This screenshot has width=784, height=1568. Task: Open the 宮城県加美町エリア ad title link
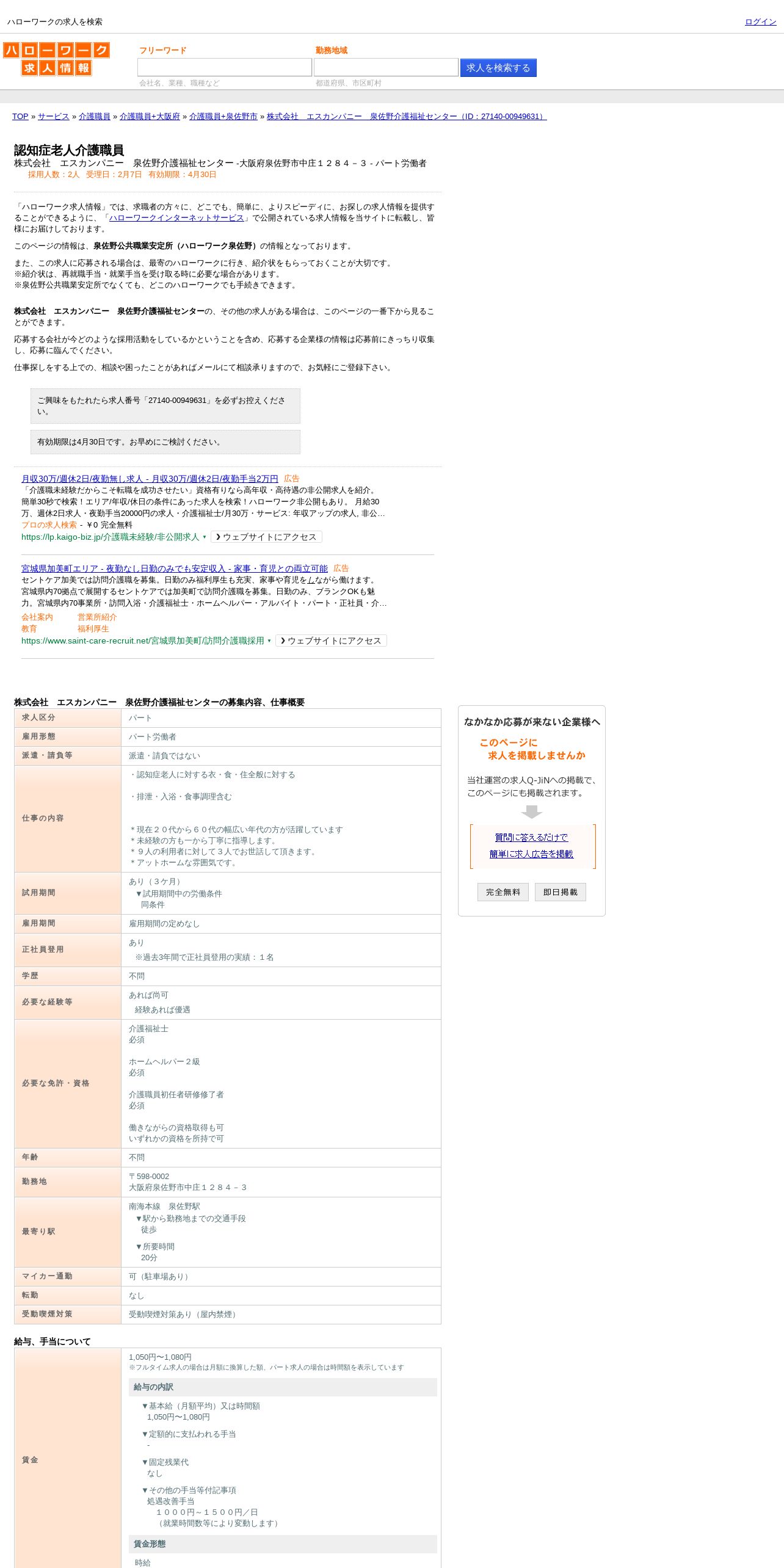click(174, 568)
